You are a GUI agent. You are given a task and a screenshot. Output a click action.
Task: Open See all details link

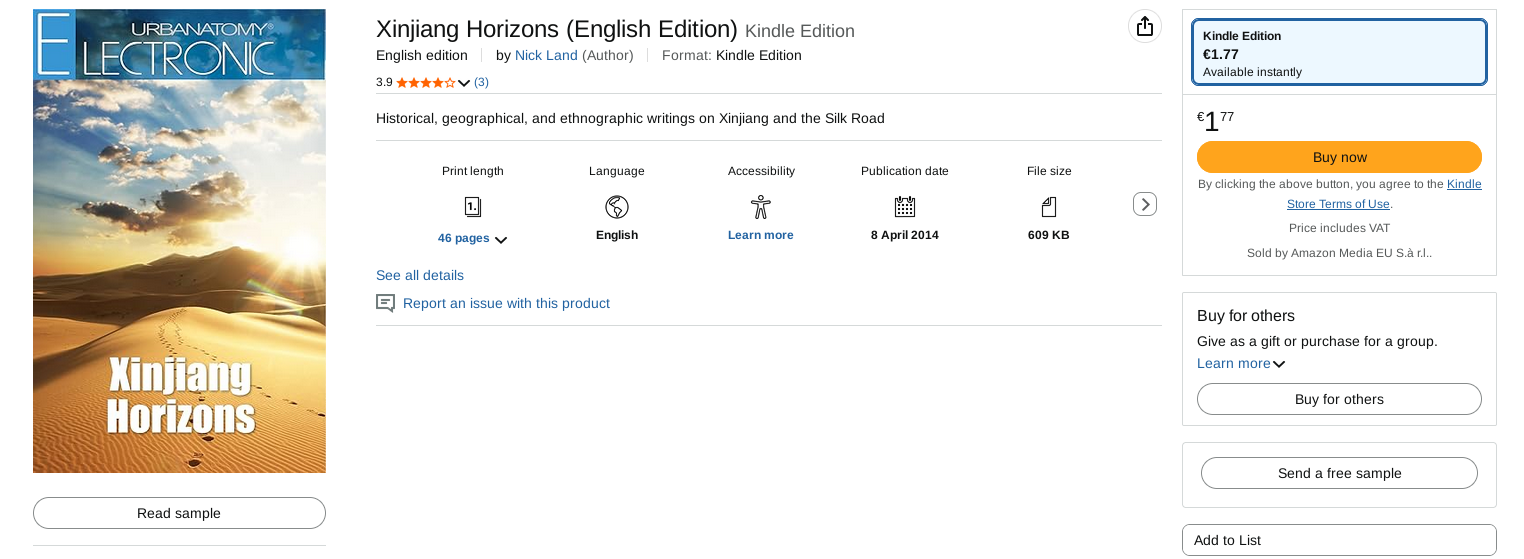click(x=420, y=275)
